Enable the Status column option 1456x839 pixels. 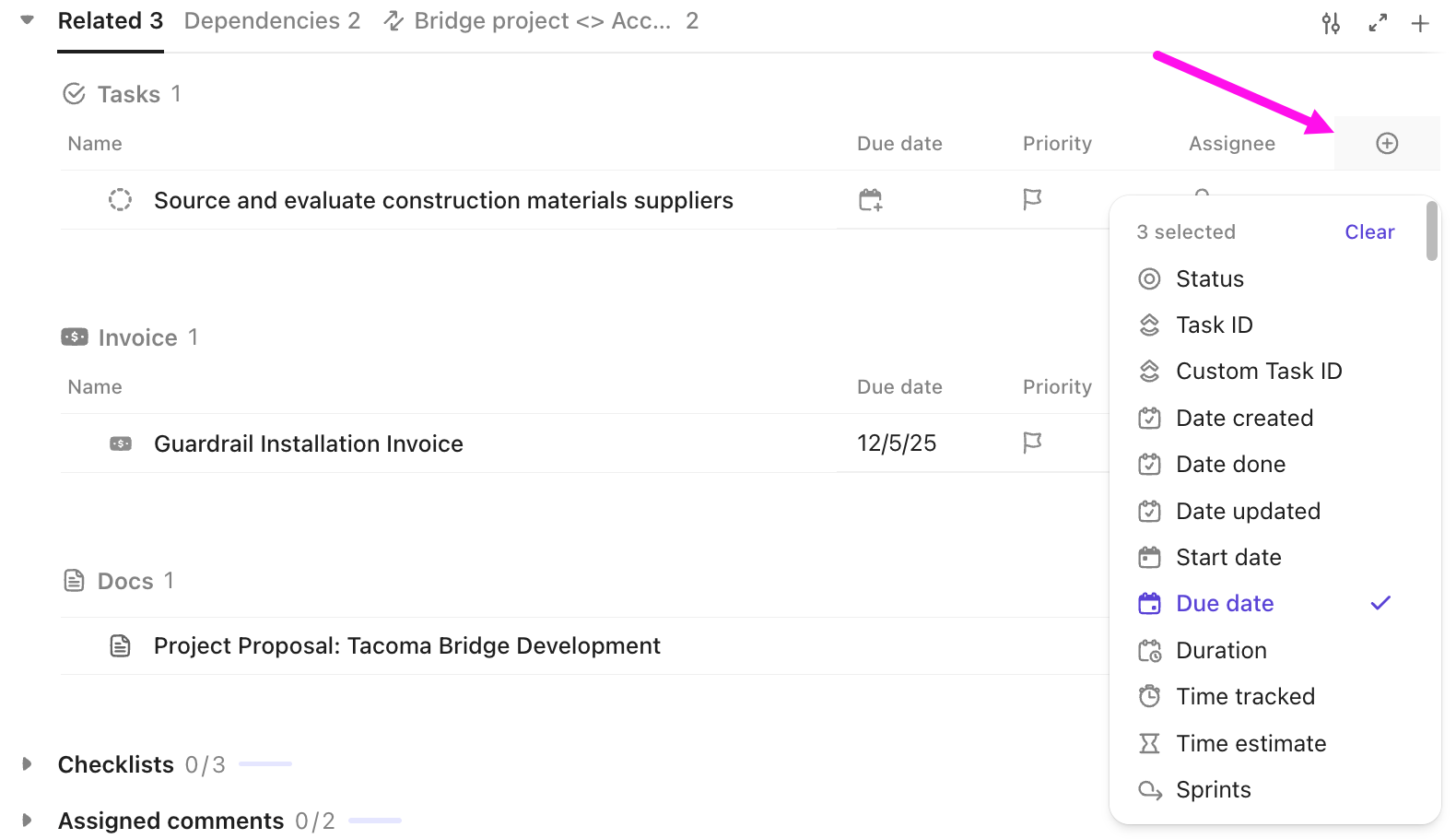point(1209,279)
